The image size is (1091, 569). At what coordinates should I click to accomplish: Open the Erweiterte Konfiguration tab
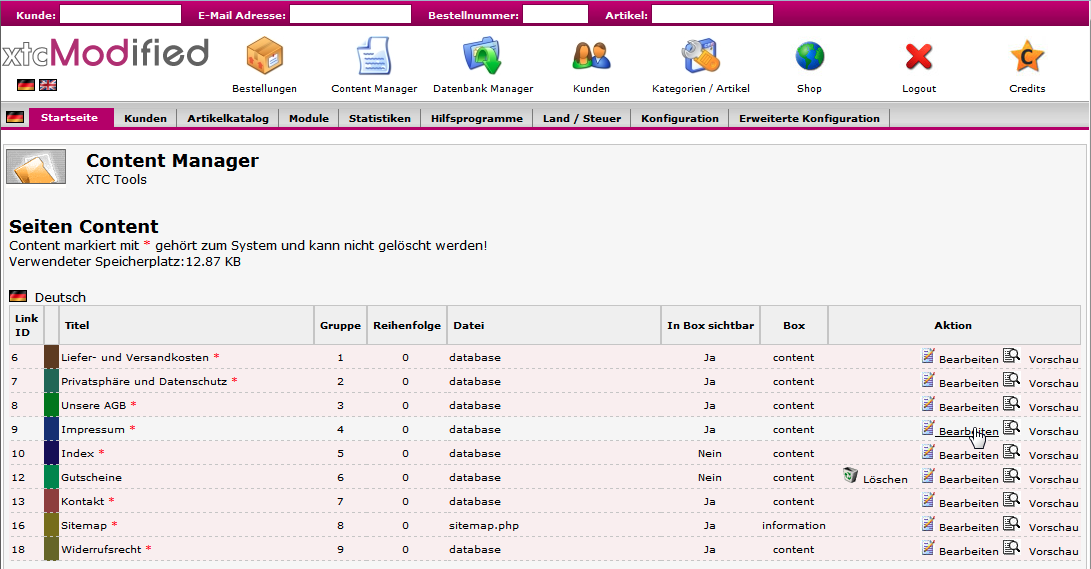(809, 118)
